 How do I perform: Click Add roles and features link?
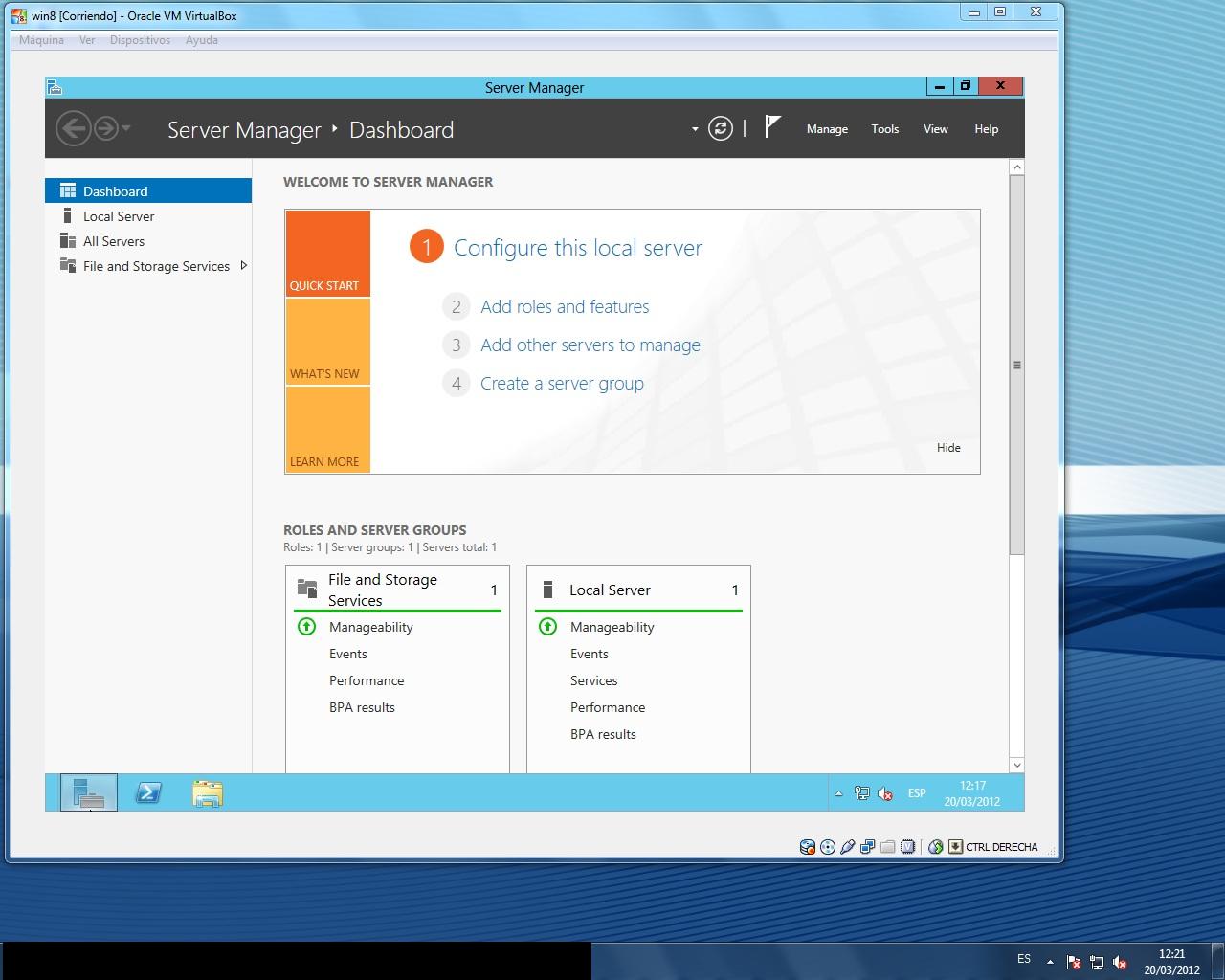click(565, 307)
